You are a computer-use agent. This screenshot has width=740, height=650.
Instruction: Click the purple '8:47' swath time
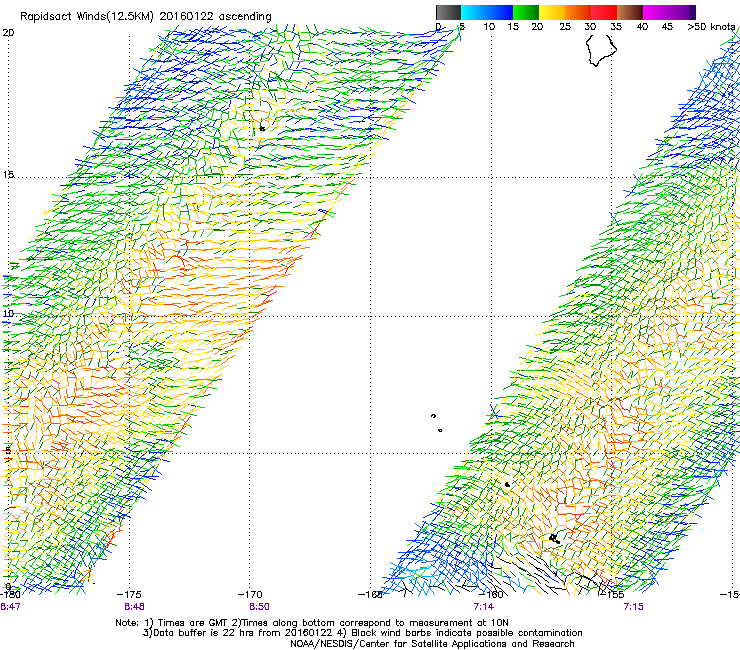click(x=10, y=607)
